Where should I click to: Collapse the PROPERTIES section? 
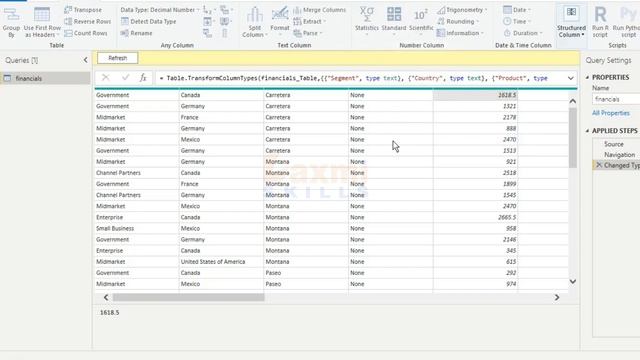point(587,77)
